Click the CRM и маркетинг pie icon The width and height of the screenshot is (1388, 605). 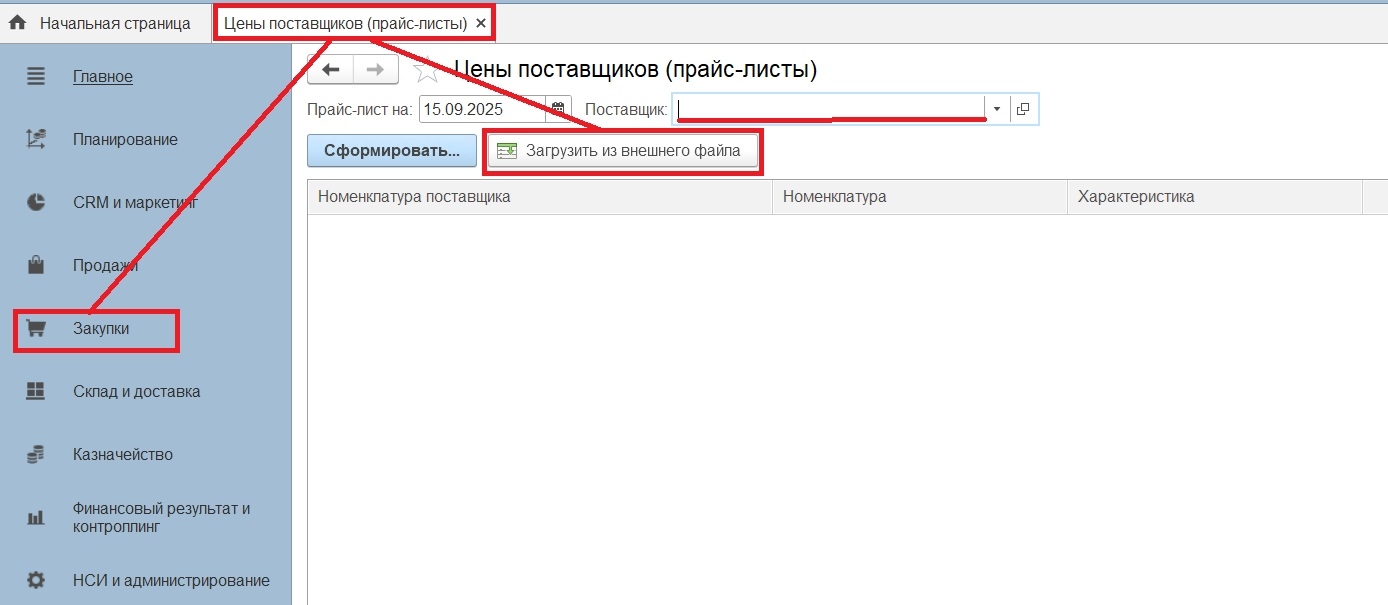[36, 202]
